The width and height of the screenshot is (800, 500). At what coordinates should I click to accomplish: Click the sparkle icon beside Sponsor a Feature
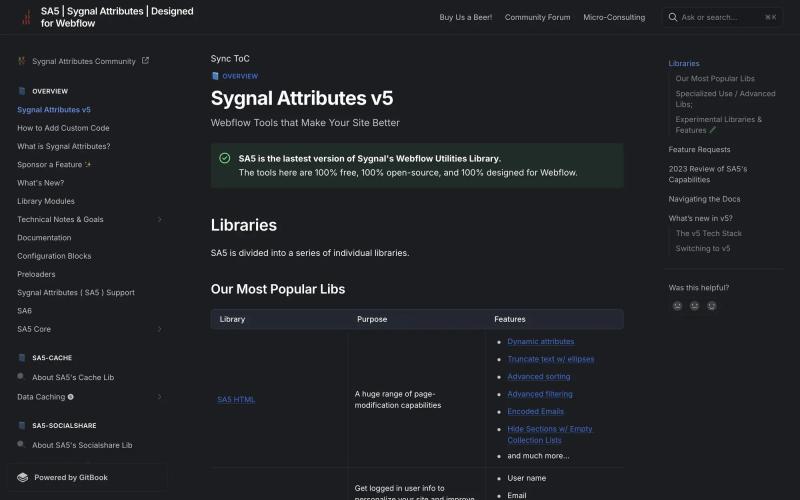point(88,164)
